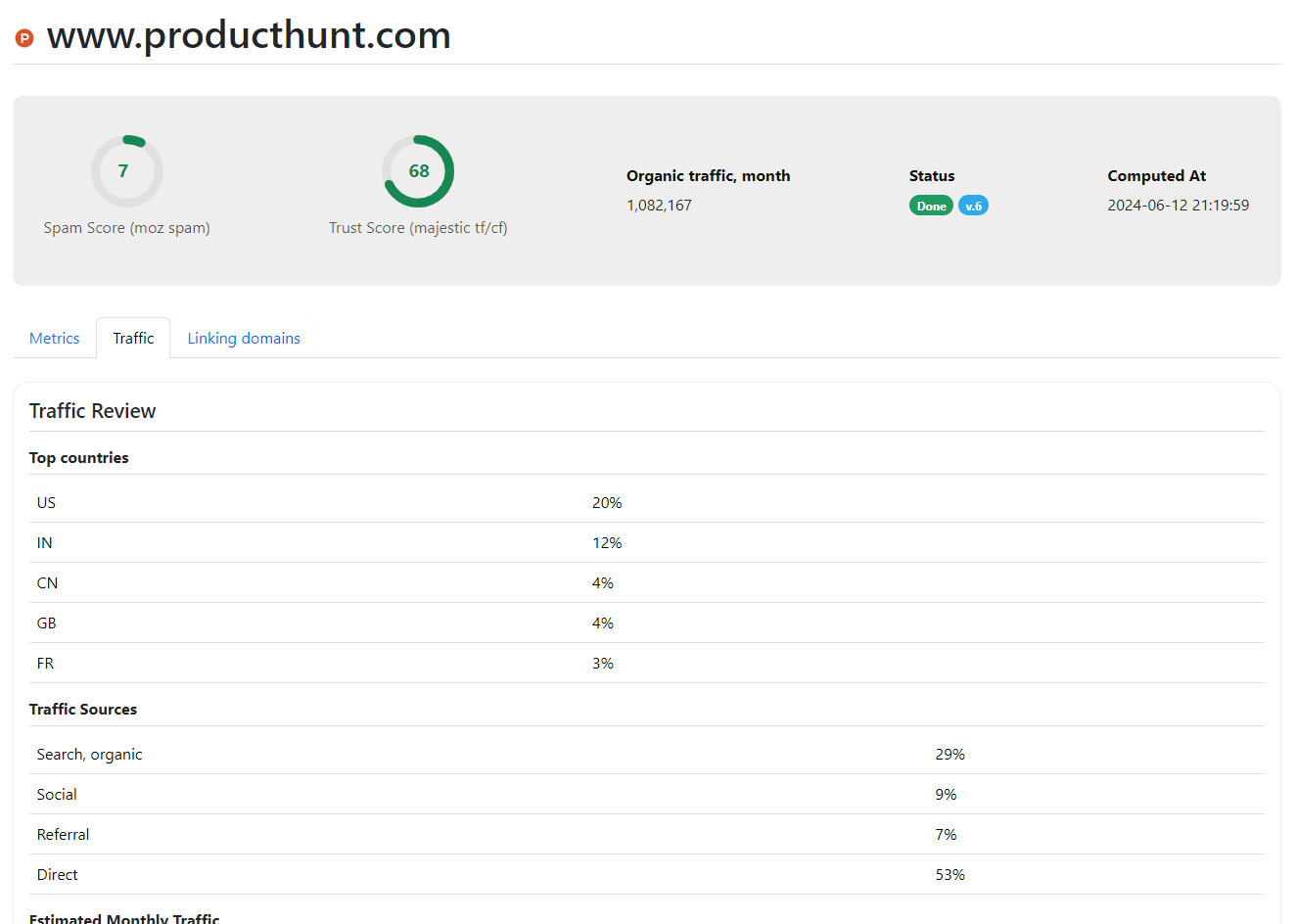Click the Search, organic source row
The height and width of the screenshot is (924, 1295).
pos(647,755)
